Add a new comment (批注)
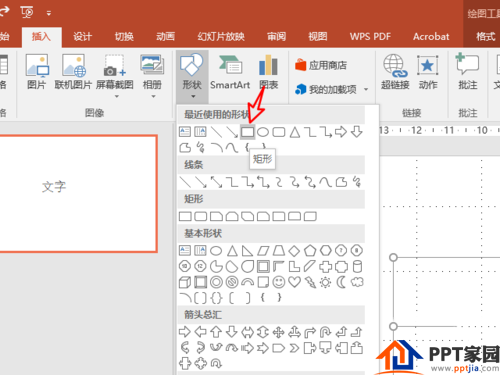Image resolution: width=500 pixels, height=375 pixels. coord(468,72)
